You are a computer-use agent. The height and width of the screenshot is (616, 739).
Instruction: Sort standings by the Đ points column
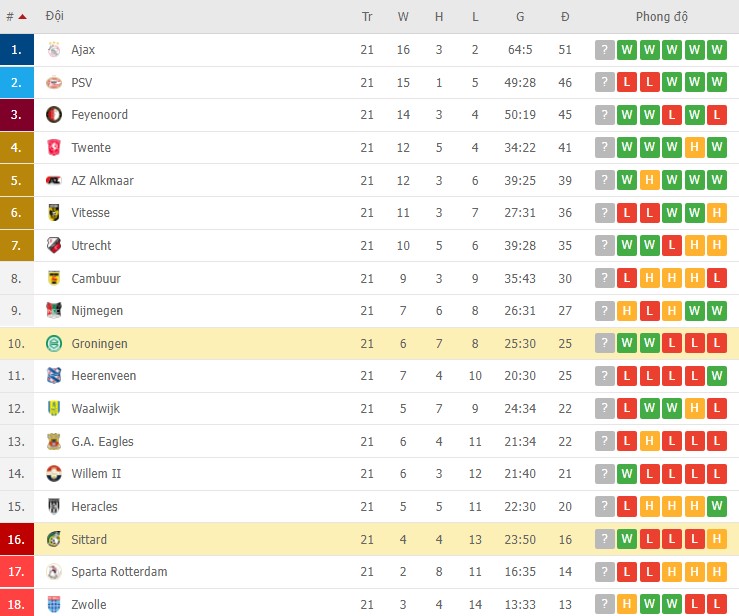pyautogui.click(x=565, y=17)
